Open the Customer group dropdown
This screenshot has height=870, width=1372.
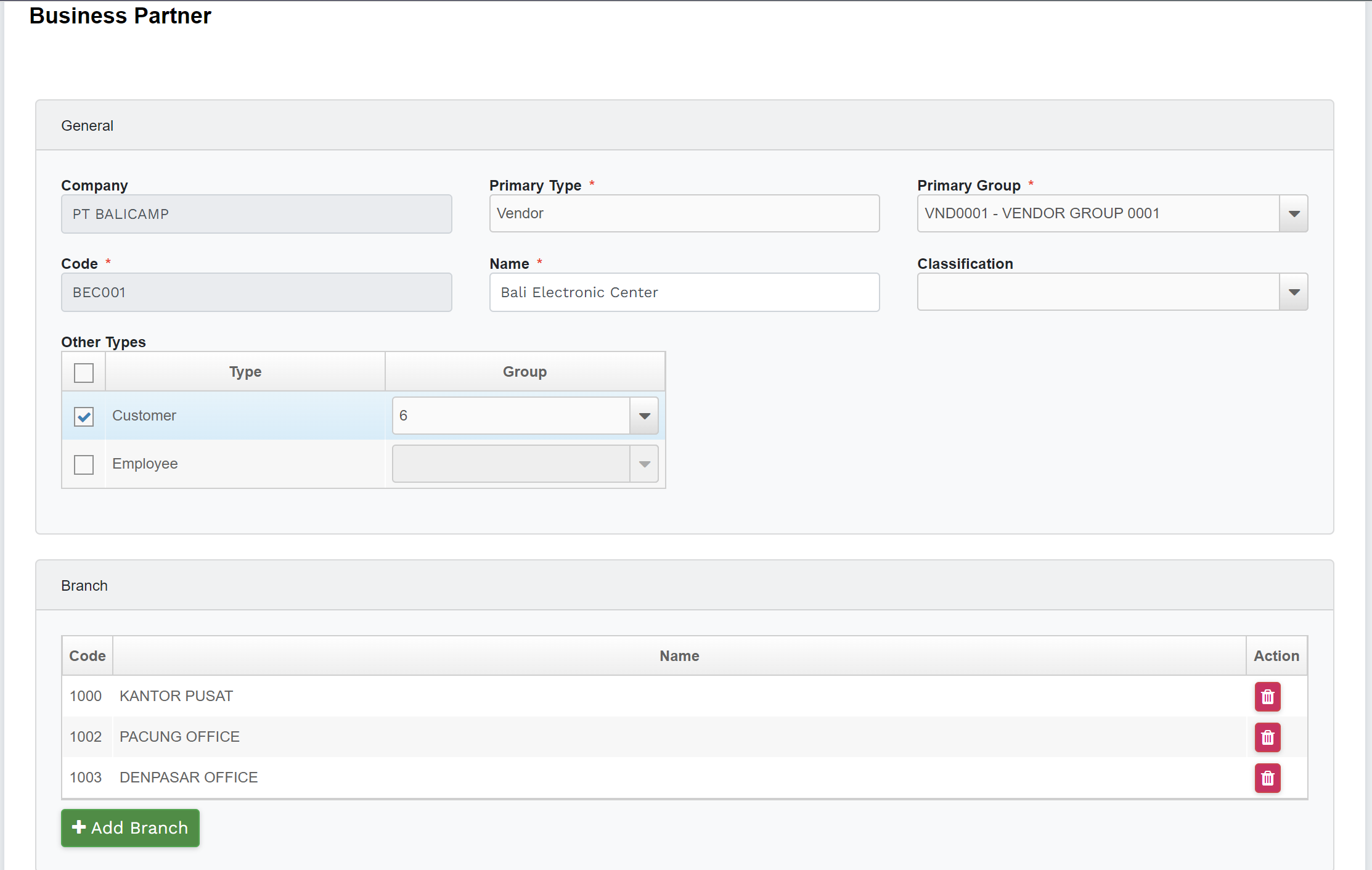[644, 416]
